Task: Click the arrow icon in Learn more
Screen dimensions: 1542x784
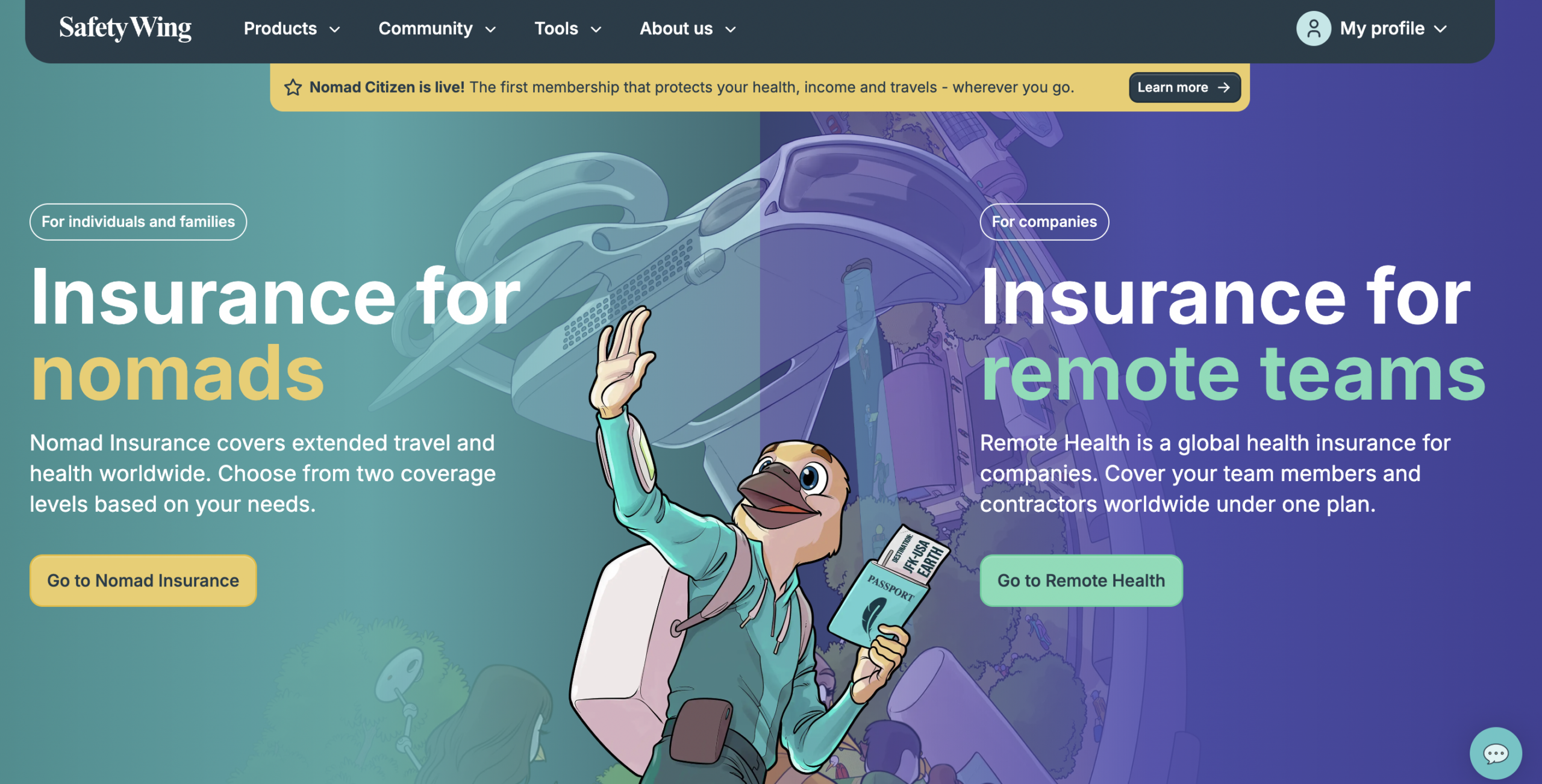Action: (1223, 87)
